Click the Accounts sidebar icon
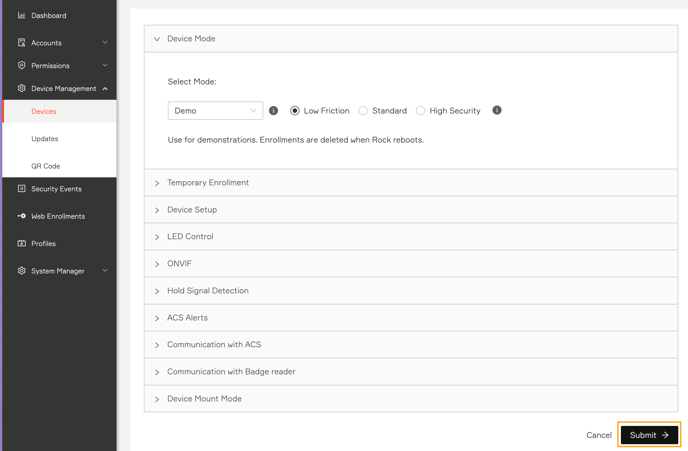This screenshot has height=451, width=688. (21, 43)
